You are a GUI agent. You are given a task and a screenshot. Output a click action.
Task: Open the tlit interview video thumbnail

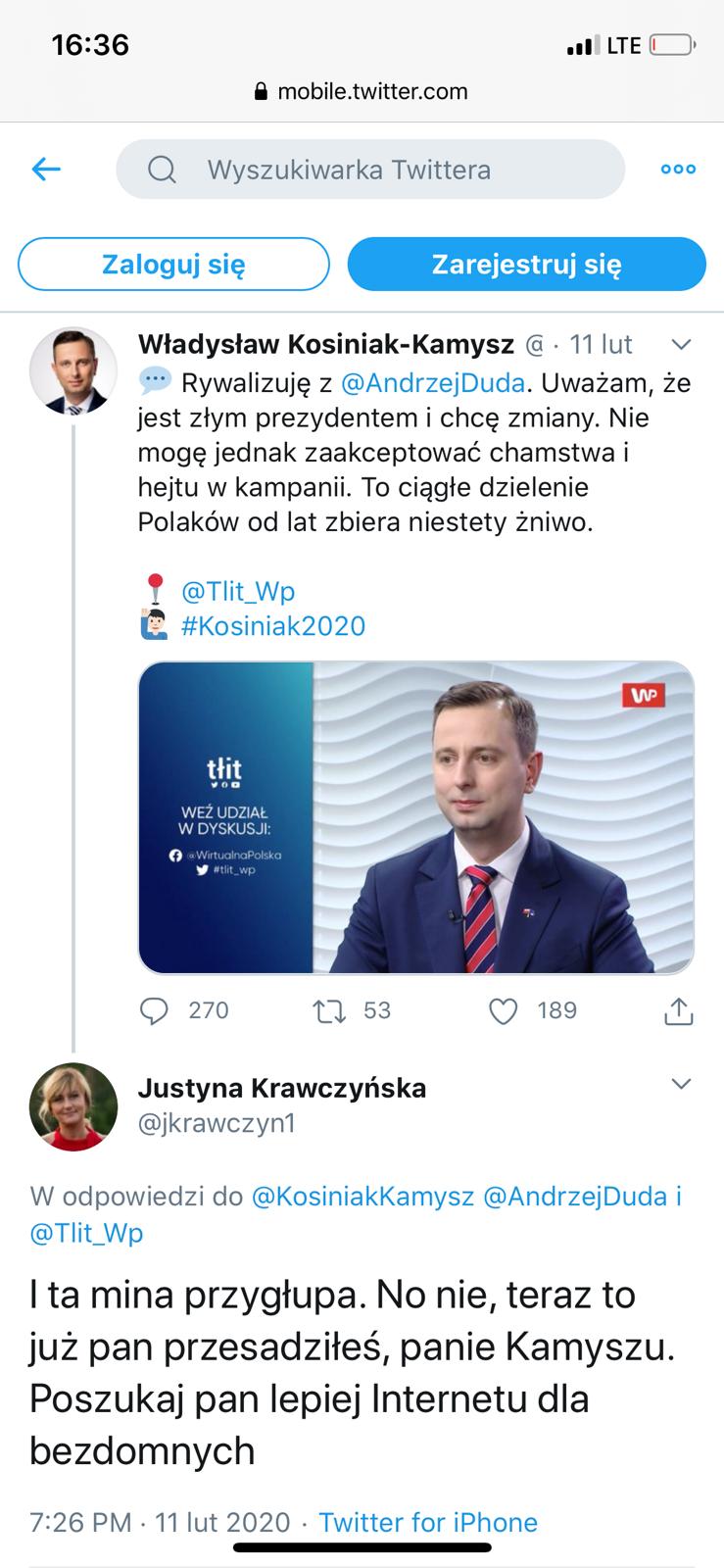tap(416, 818)
